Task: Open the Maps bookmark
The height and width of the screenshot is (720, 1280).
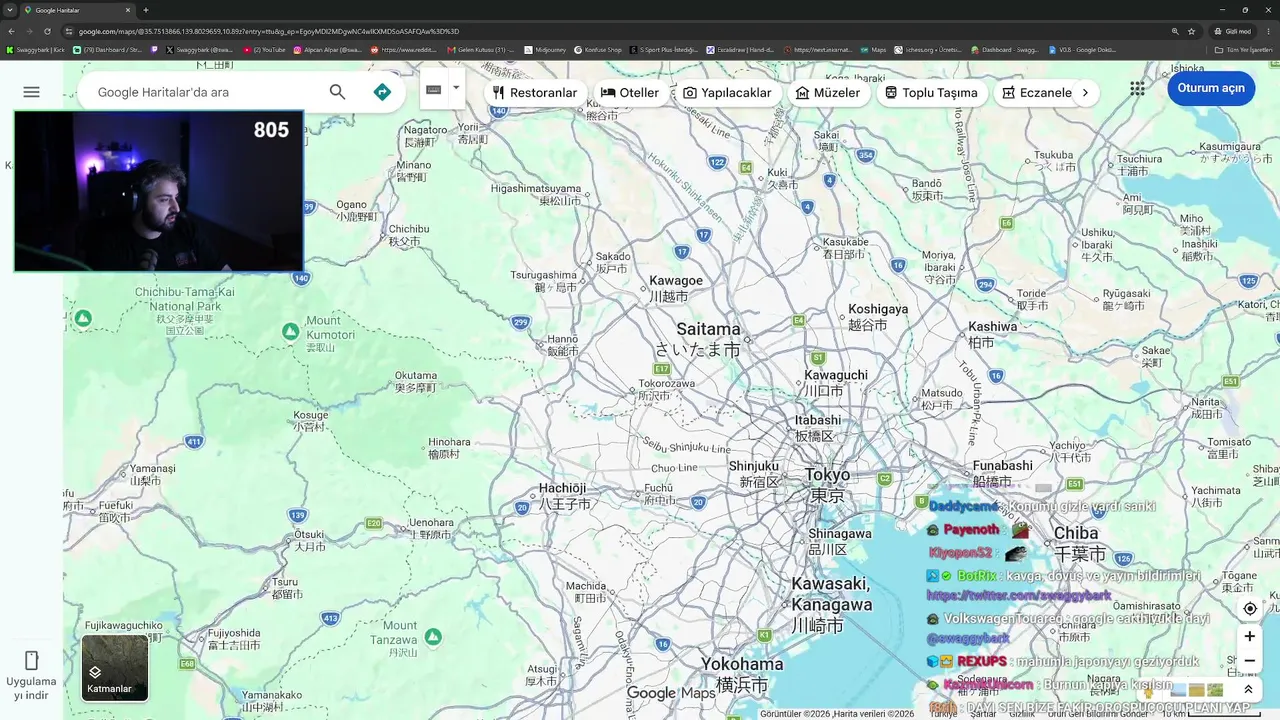Action: coord(874,49)
